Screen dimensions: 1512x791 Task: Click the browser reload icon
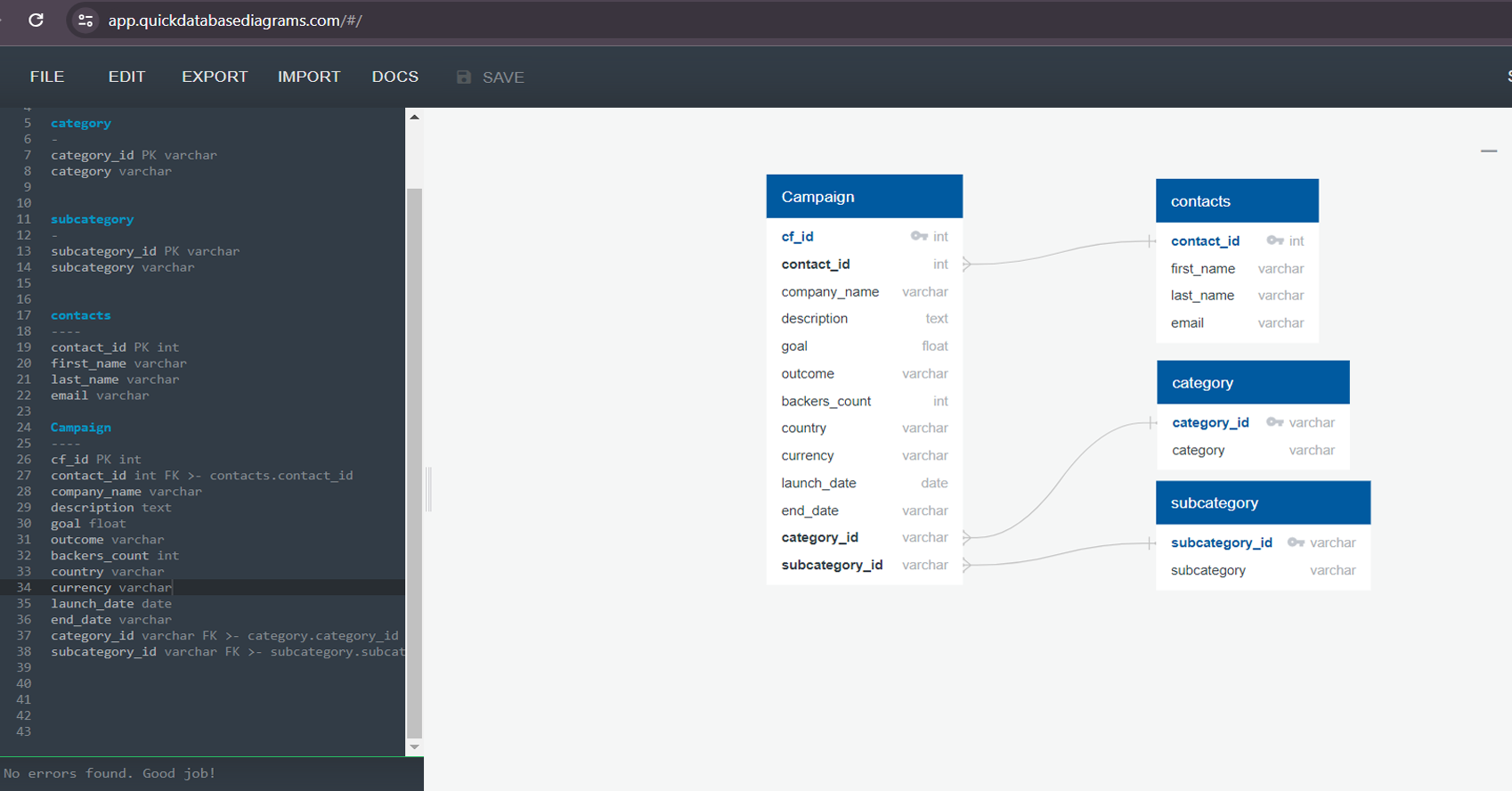37,20
